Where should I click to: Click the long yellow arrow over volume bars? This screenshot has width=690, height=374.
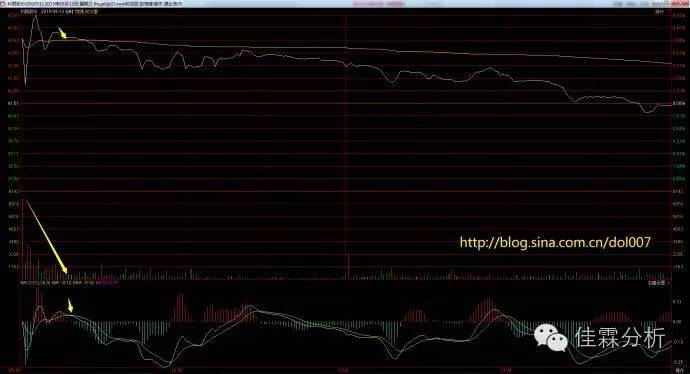tap(47, 236)
